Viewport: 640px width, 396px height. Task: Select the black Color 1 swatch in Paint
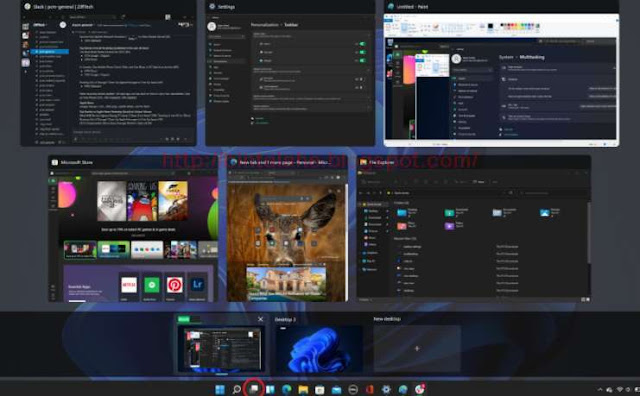[x=491, y=27]
